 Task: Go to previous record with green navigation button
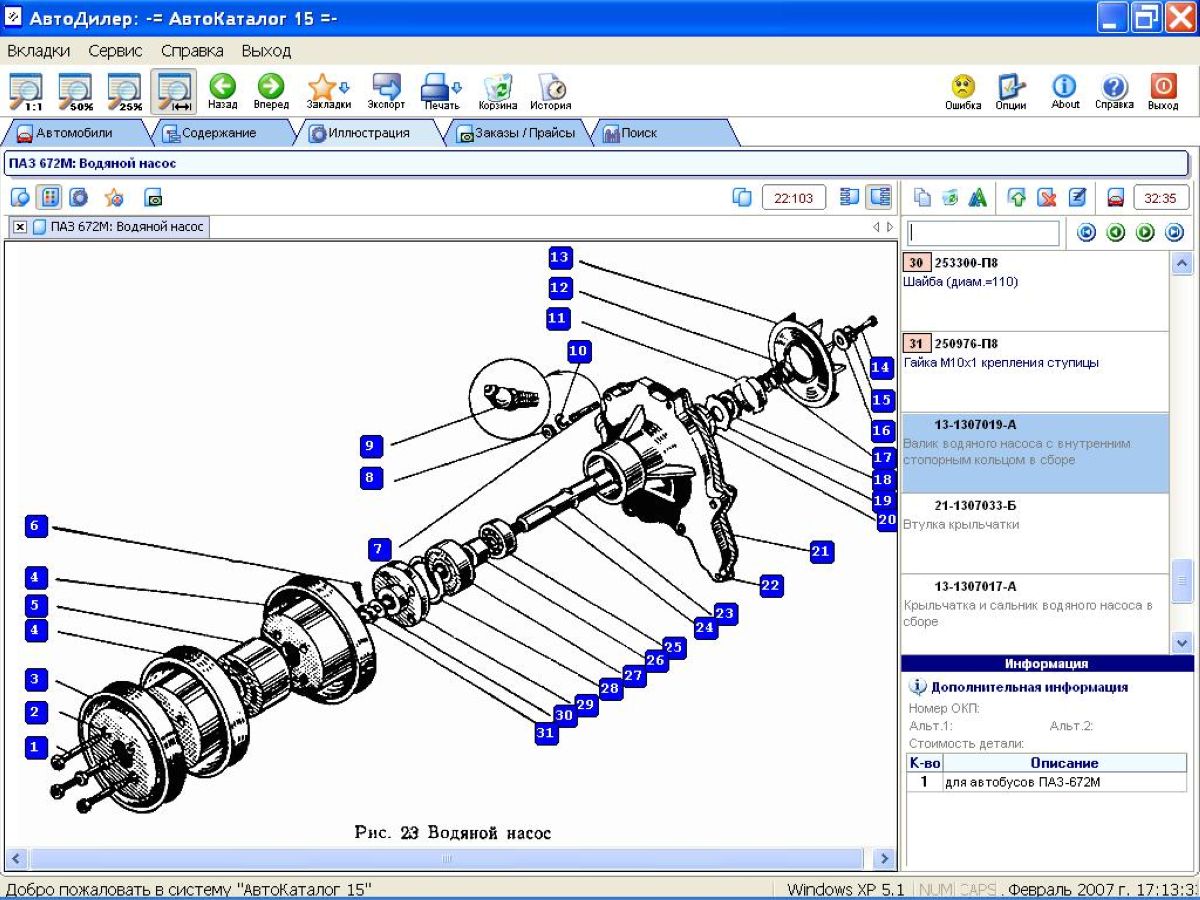tap(1116, 233)
